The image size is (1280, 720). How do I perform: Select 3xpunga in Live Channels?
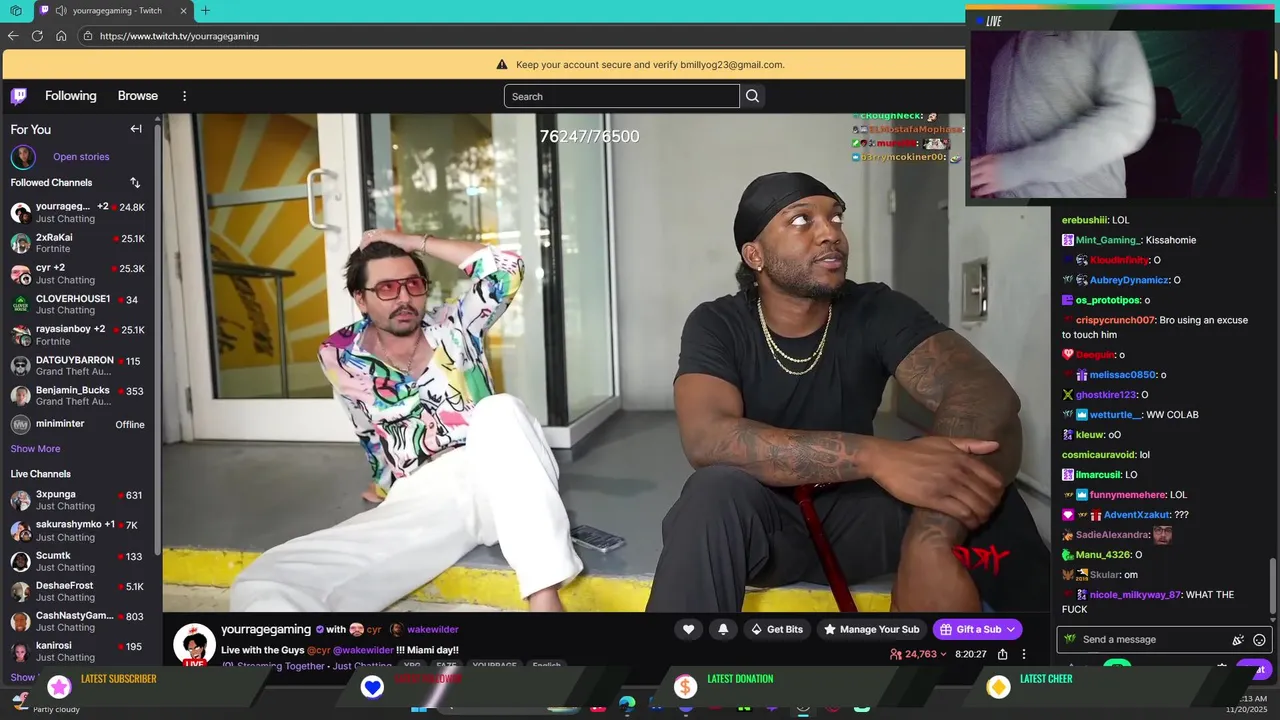(77, 500)
